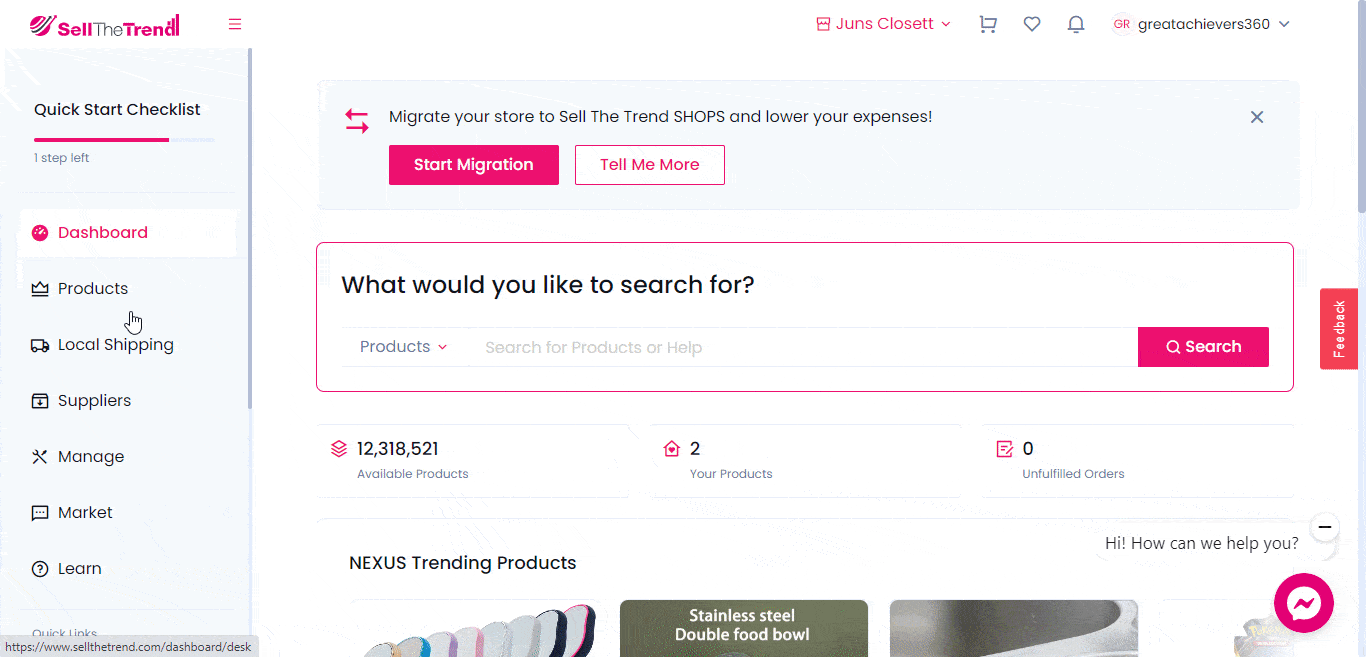
Task: Minimize the chat help prompt
Action: [x=1325, y=526]
